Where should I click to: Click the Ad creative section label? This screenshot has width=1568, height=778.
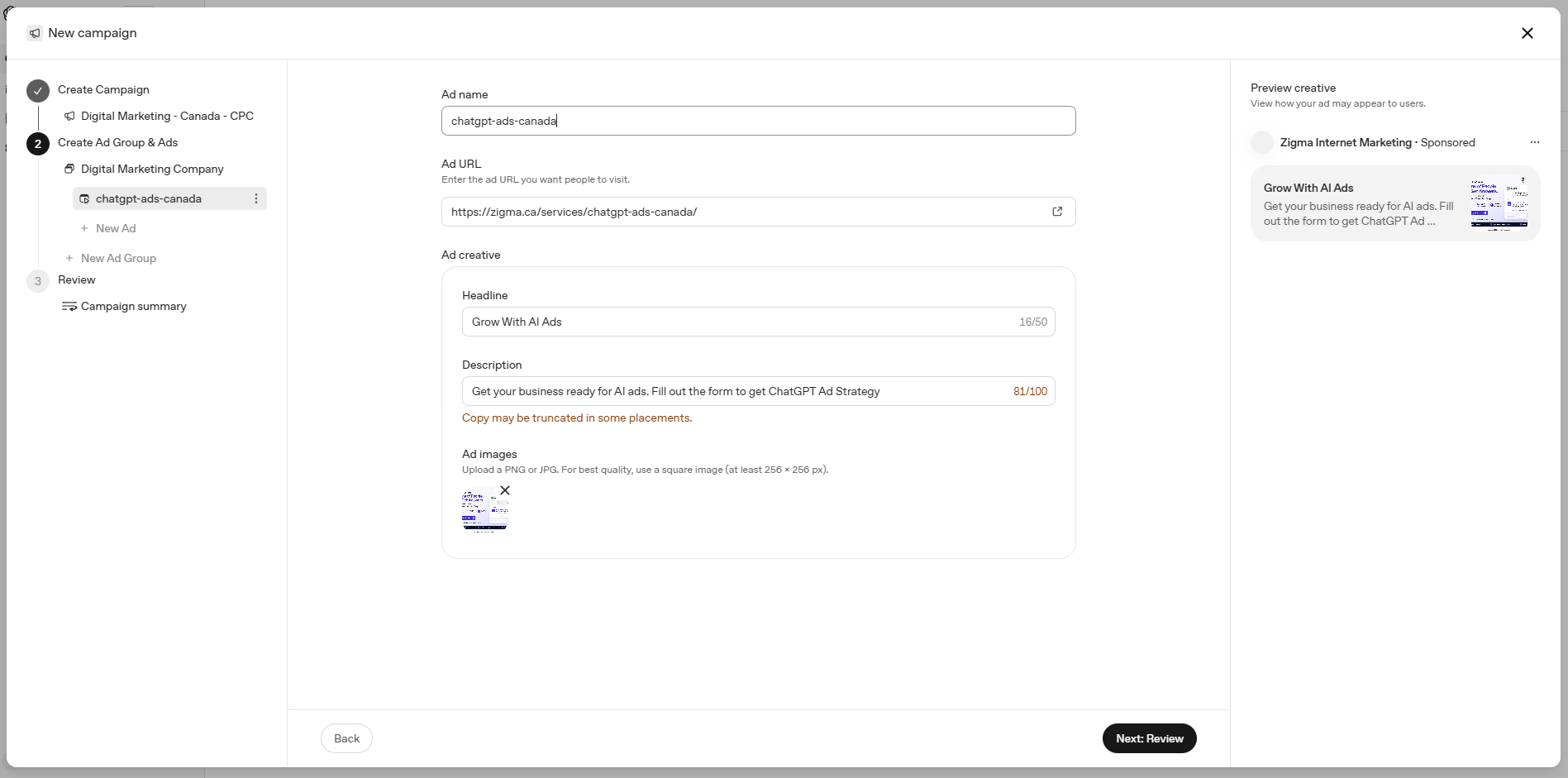coord(470,255)
